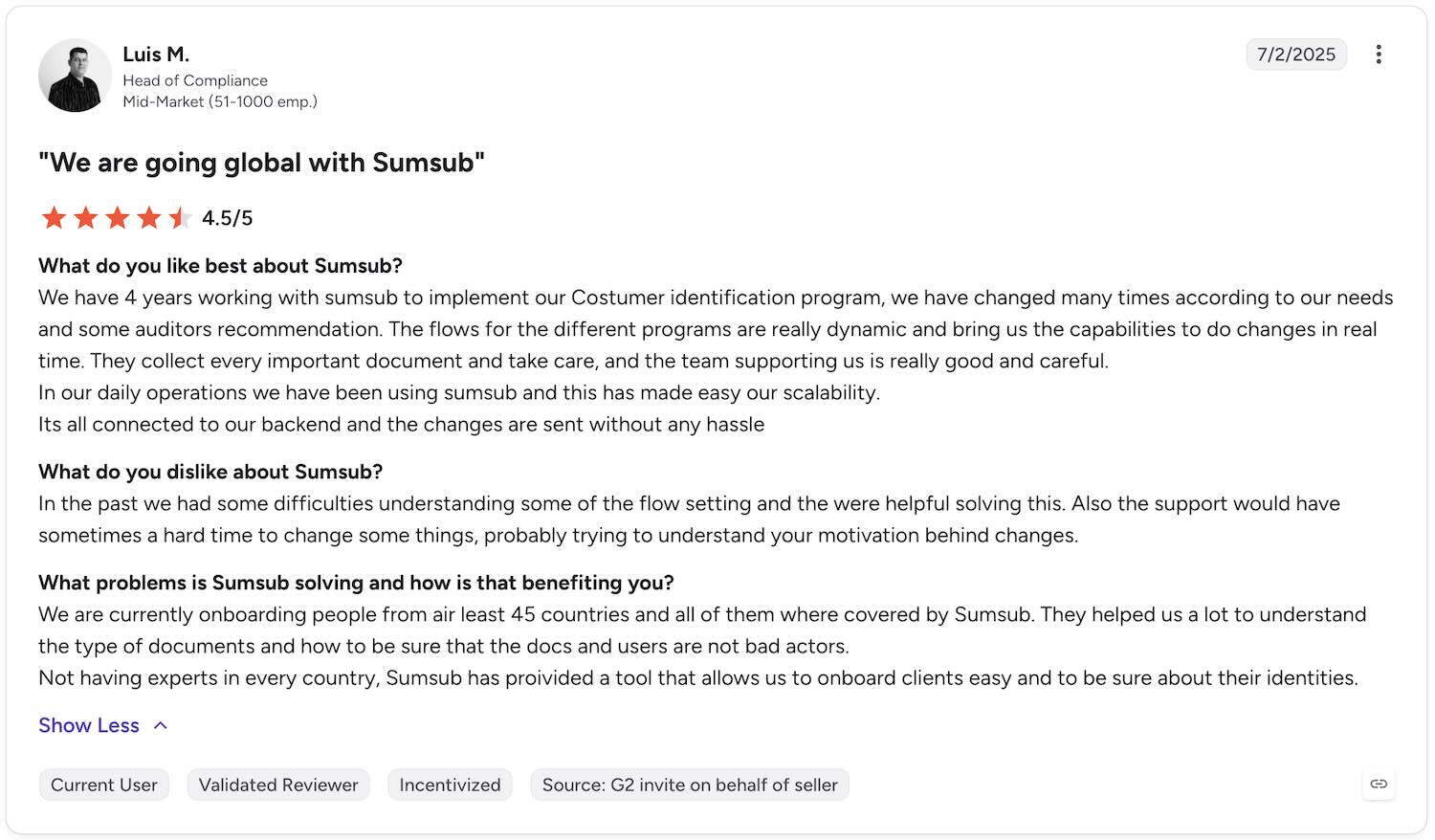Click 'What do you dislike' heading
Viewport: 1435px width, 840px height.
coord(210,472)
